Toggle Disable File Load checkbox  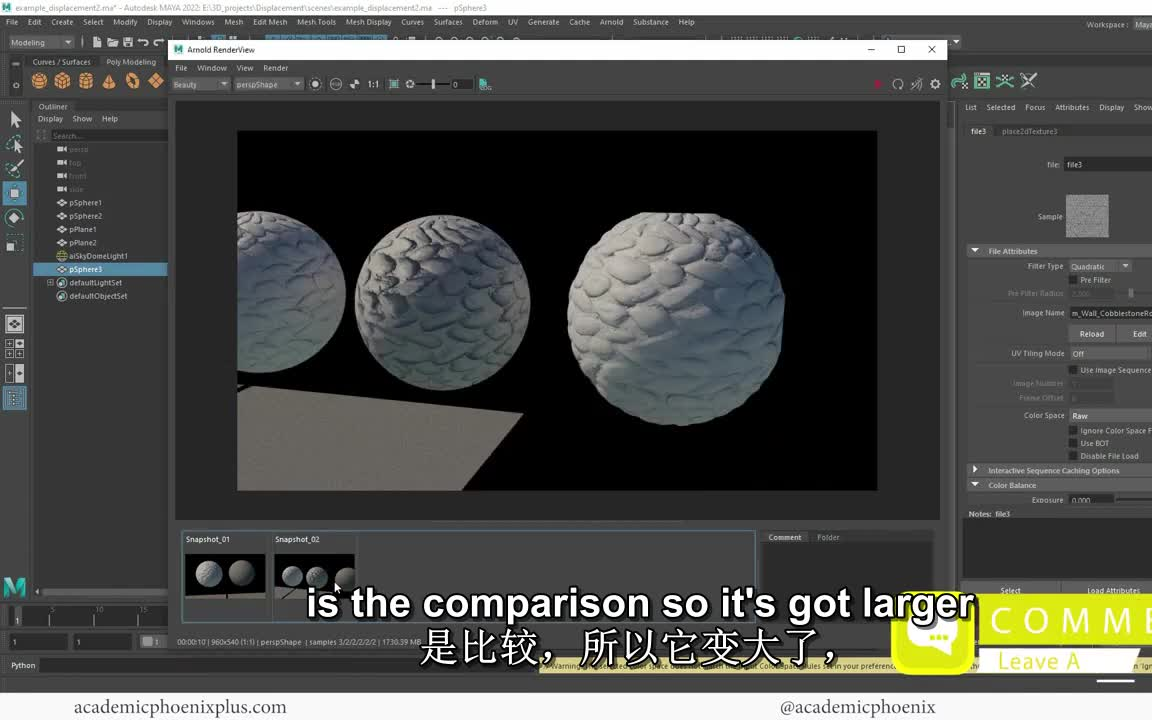pos(1073,456)
